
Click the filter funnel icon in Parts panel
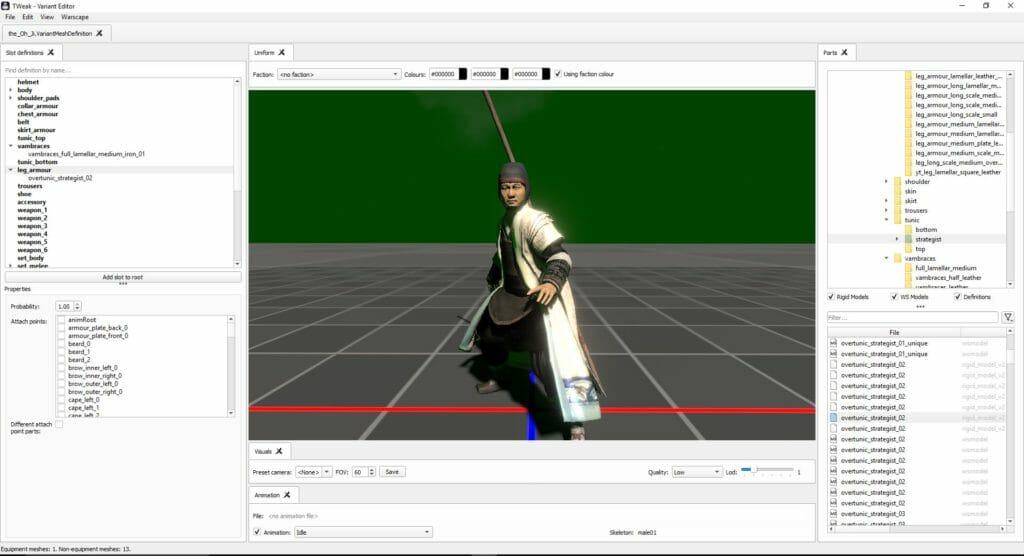[x=1008, y=317]
